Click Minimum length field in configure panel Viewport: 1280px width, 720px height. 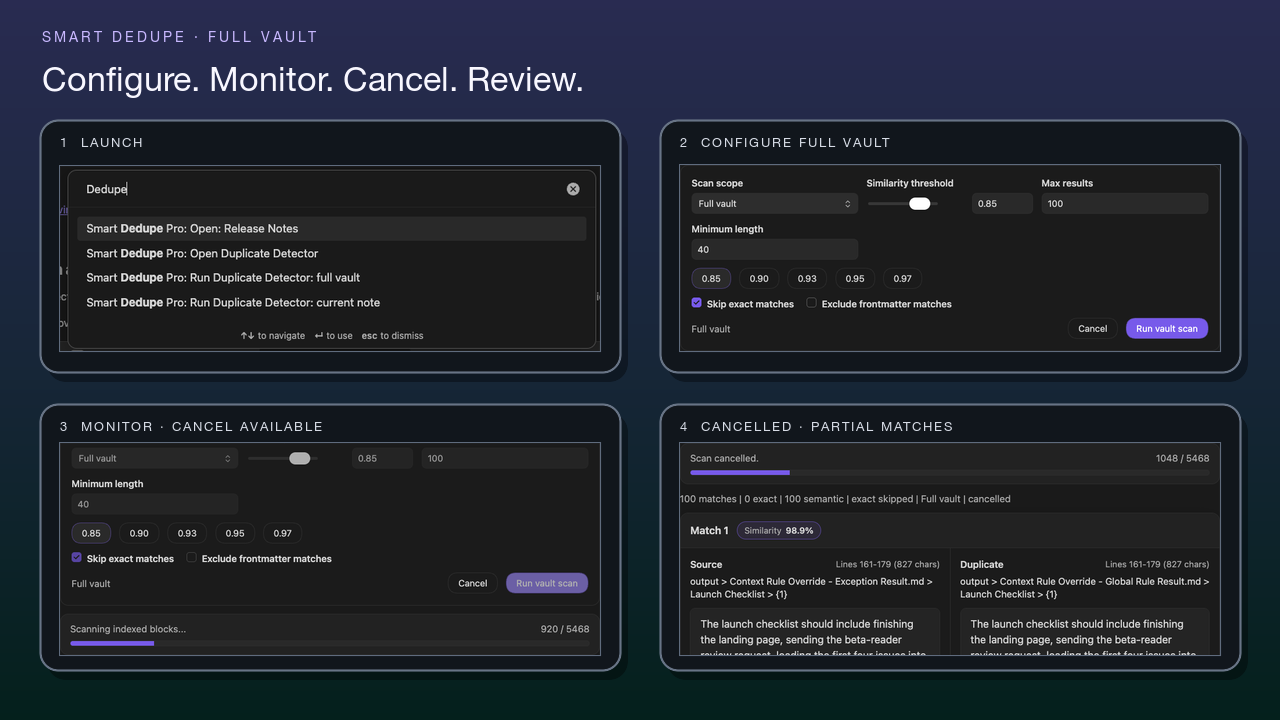[775, 249]
